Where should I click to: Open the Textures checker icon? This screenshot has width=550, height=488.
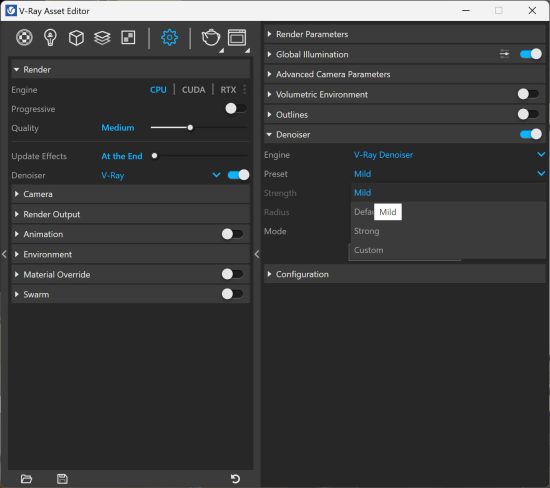(x=128, y=38)
